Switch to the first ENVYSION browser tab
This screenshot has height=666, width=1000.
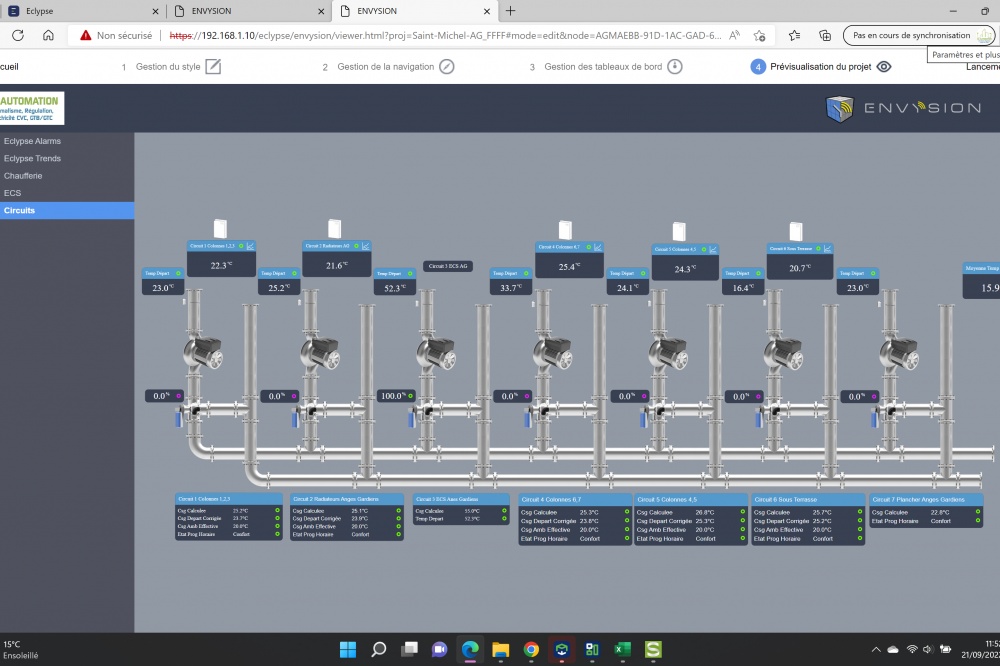point(249,11)
